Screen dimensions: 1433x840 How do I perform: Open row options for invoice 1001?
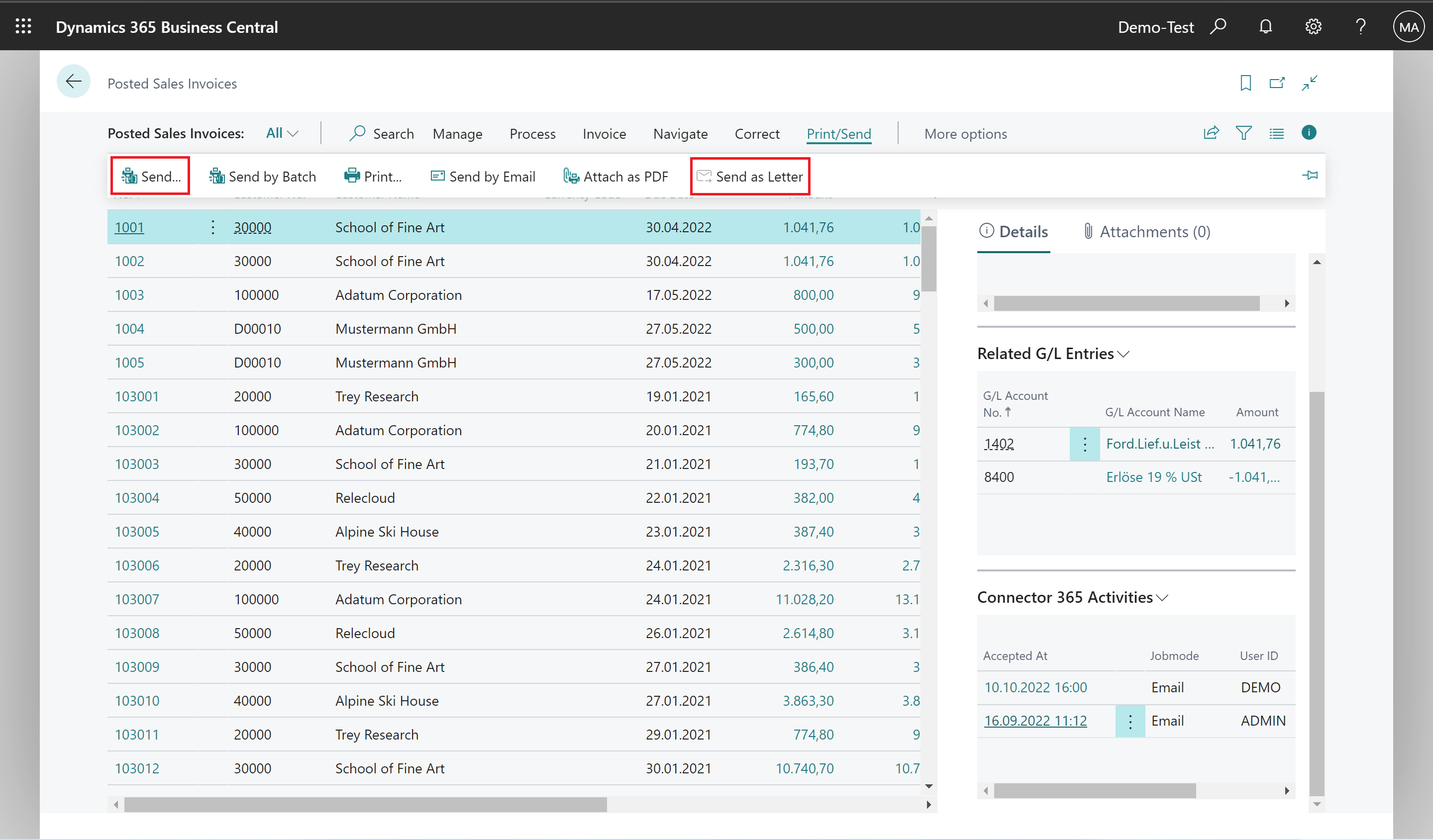coord(212,227)
